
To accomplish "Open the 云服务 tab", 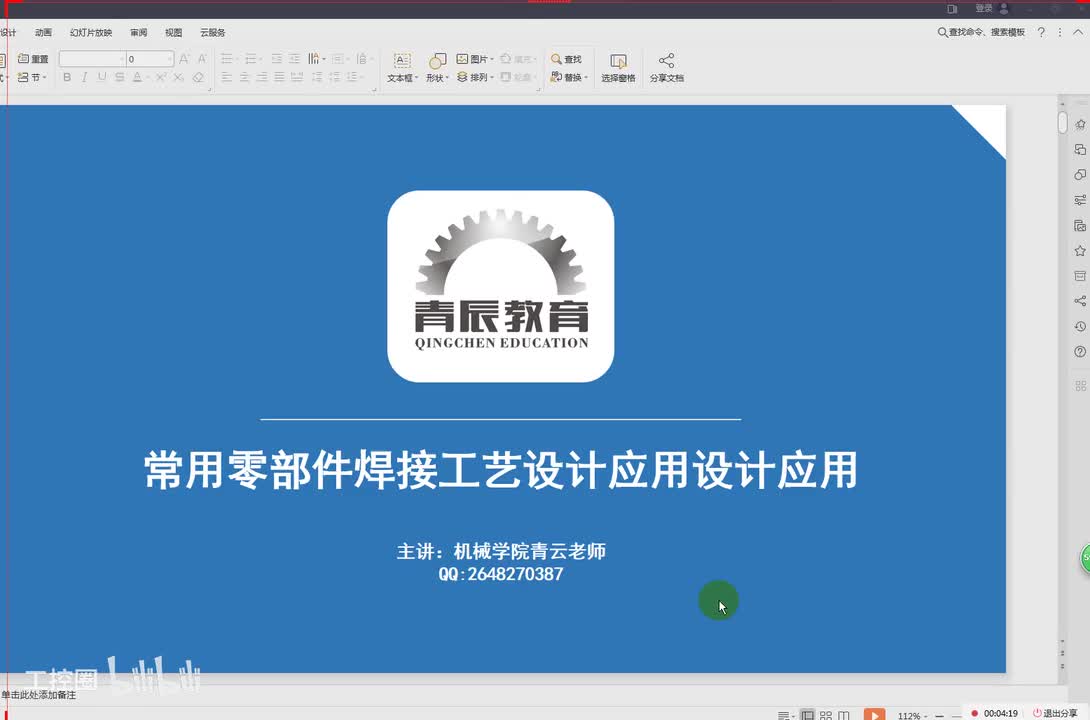I will pos(212,33).
